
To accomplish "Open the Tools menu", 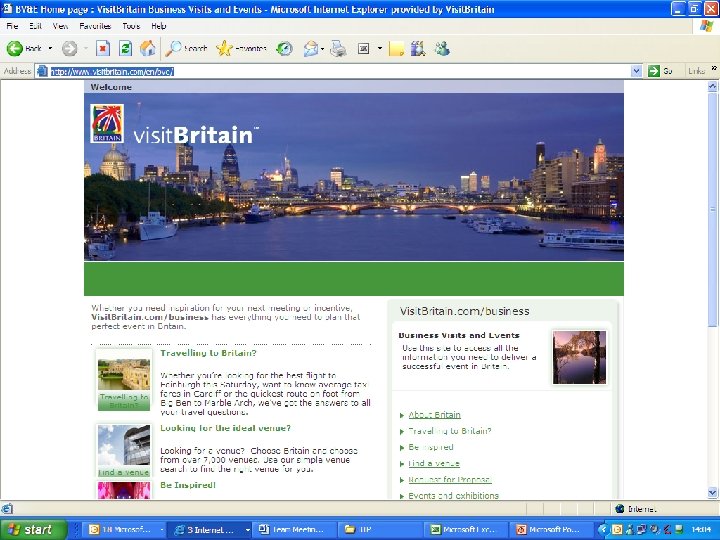I will tap(131, 26).
